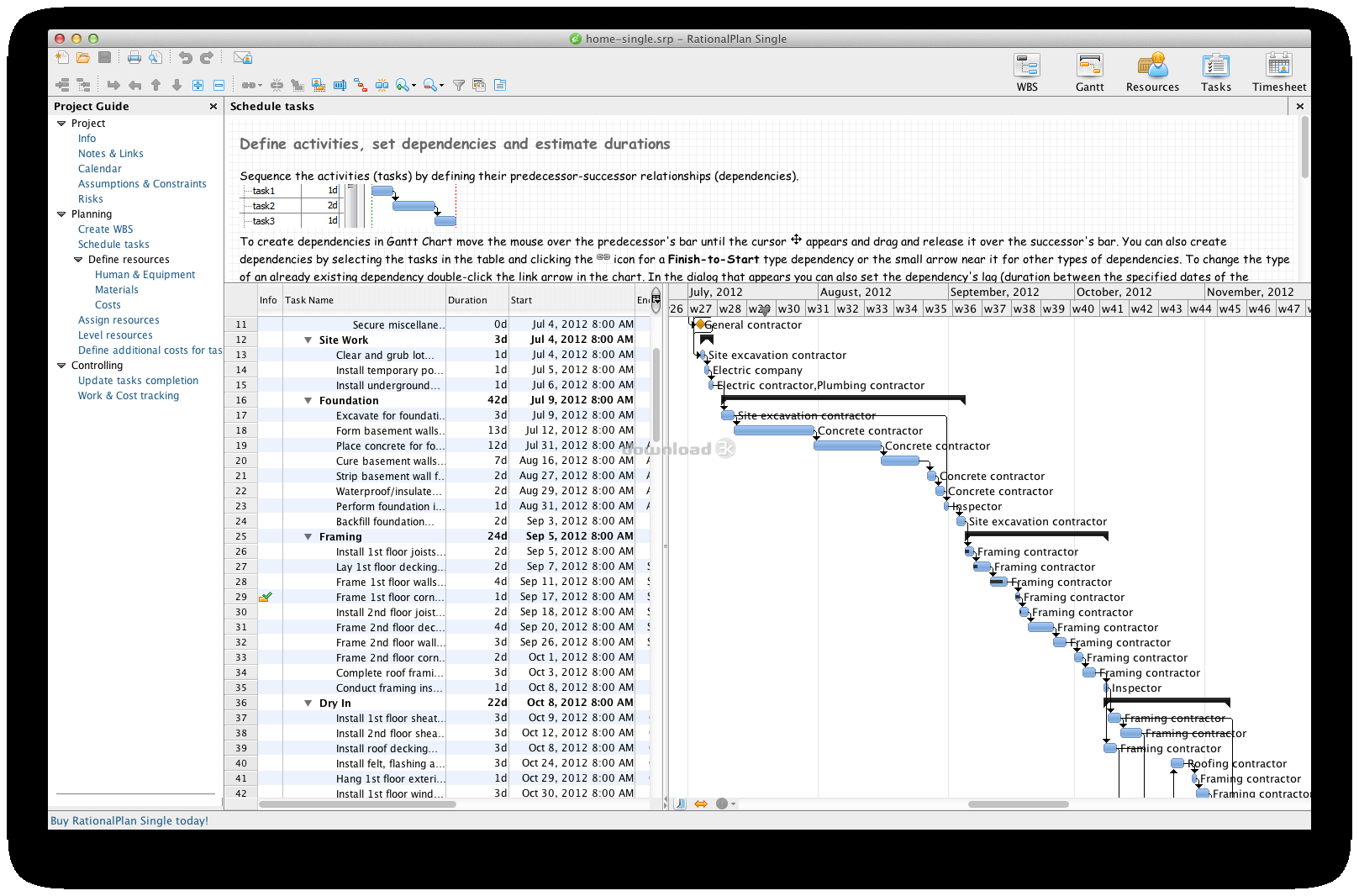
Task: Save the current project
Action: tap(105, 58)
